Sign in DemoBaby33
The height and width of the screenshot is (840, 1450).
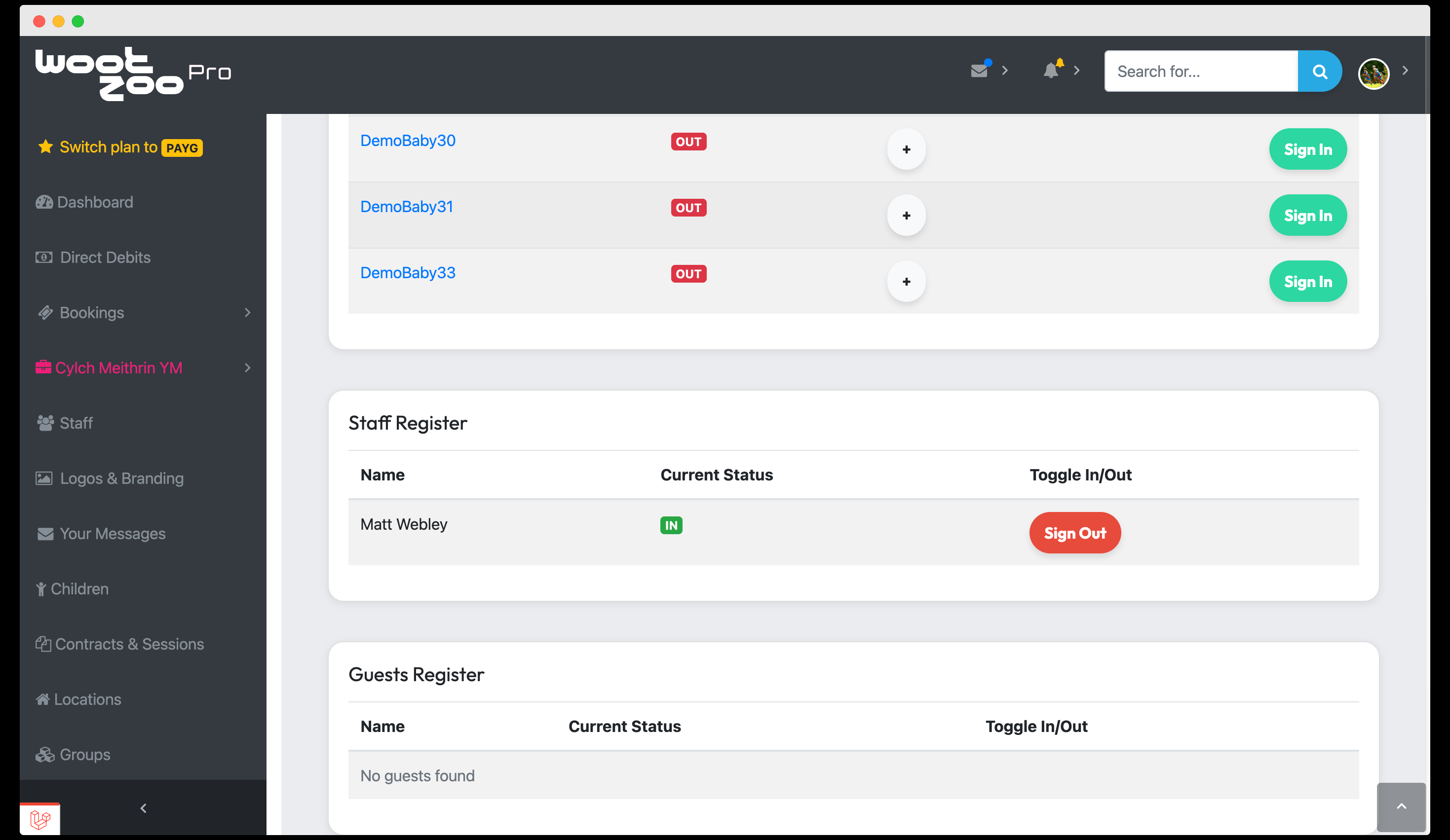click(1307, 282)
